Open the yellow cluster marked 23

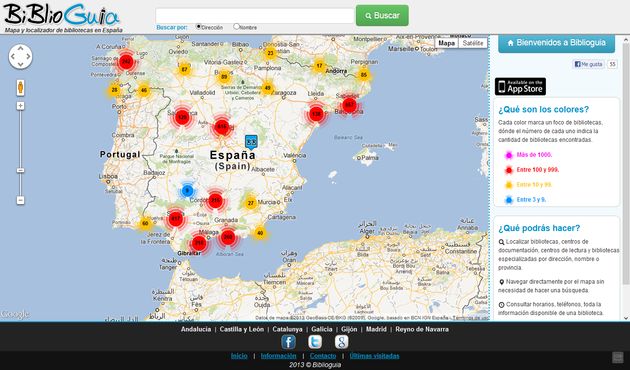(270, 53)
